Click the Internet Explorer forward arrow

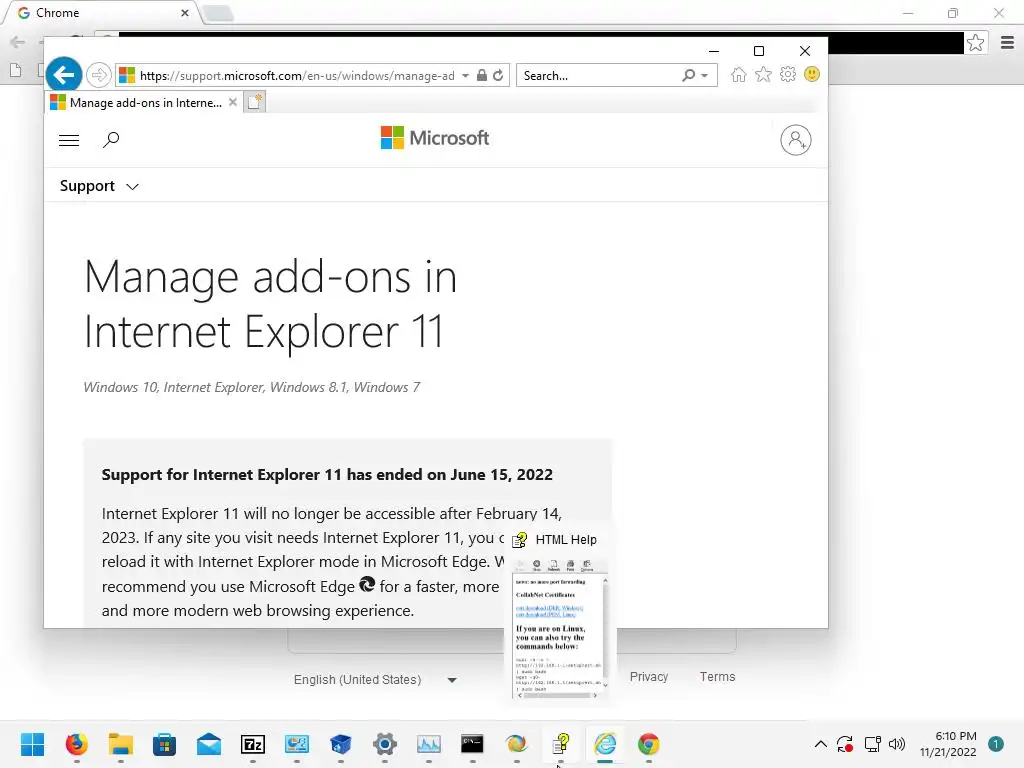point(99,75)
